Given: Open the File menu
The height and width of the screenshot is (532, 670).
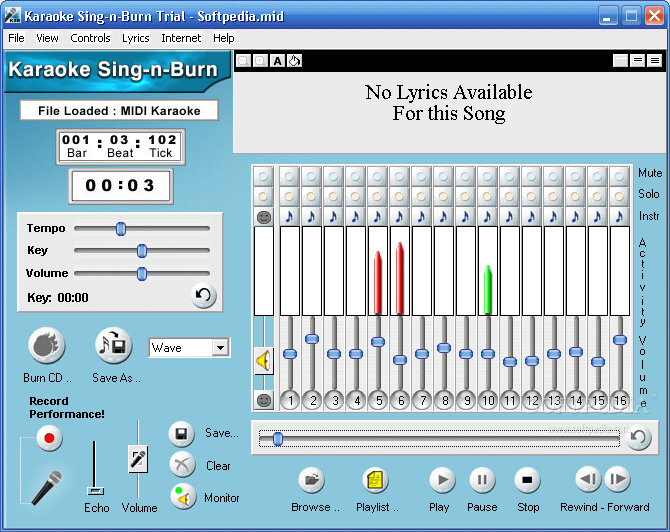Looking at the screenshot, I should point(16,38).
